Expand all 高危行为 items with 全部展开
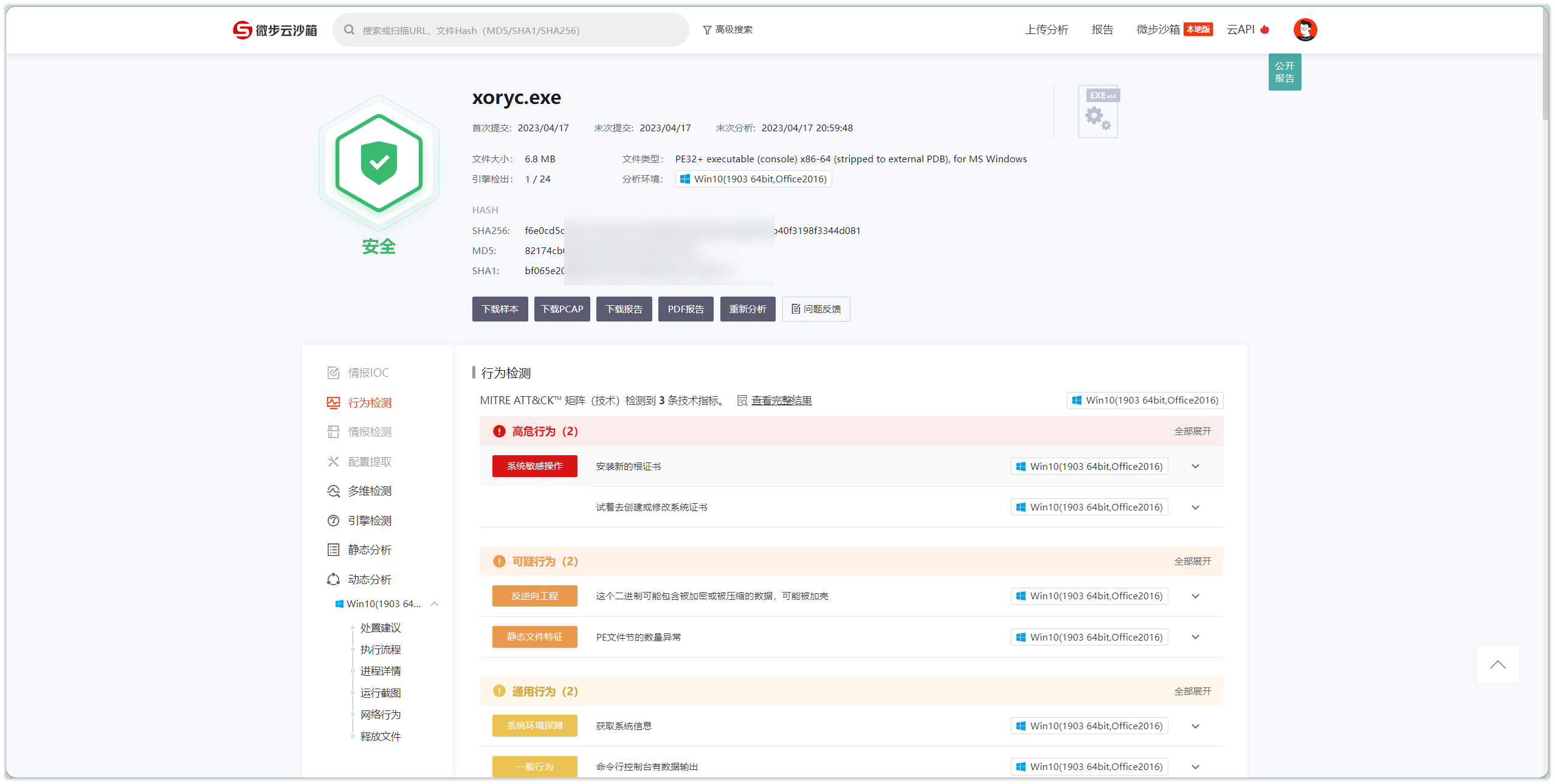The image size is (1555, 784). click(x=1192, y=432)
